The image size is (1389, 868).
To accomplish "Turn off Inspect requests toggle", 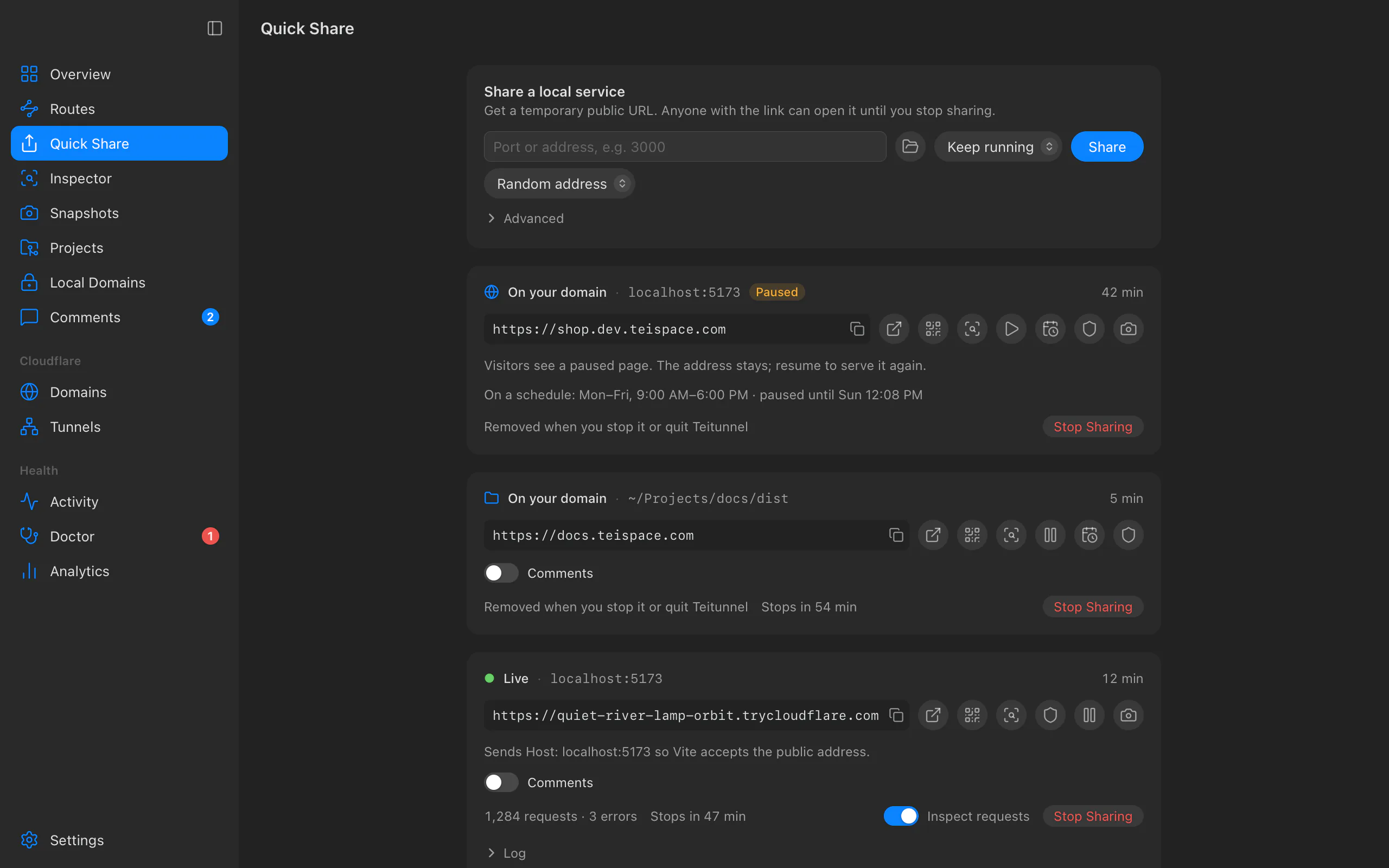I will click(x=901, y=816).
